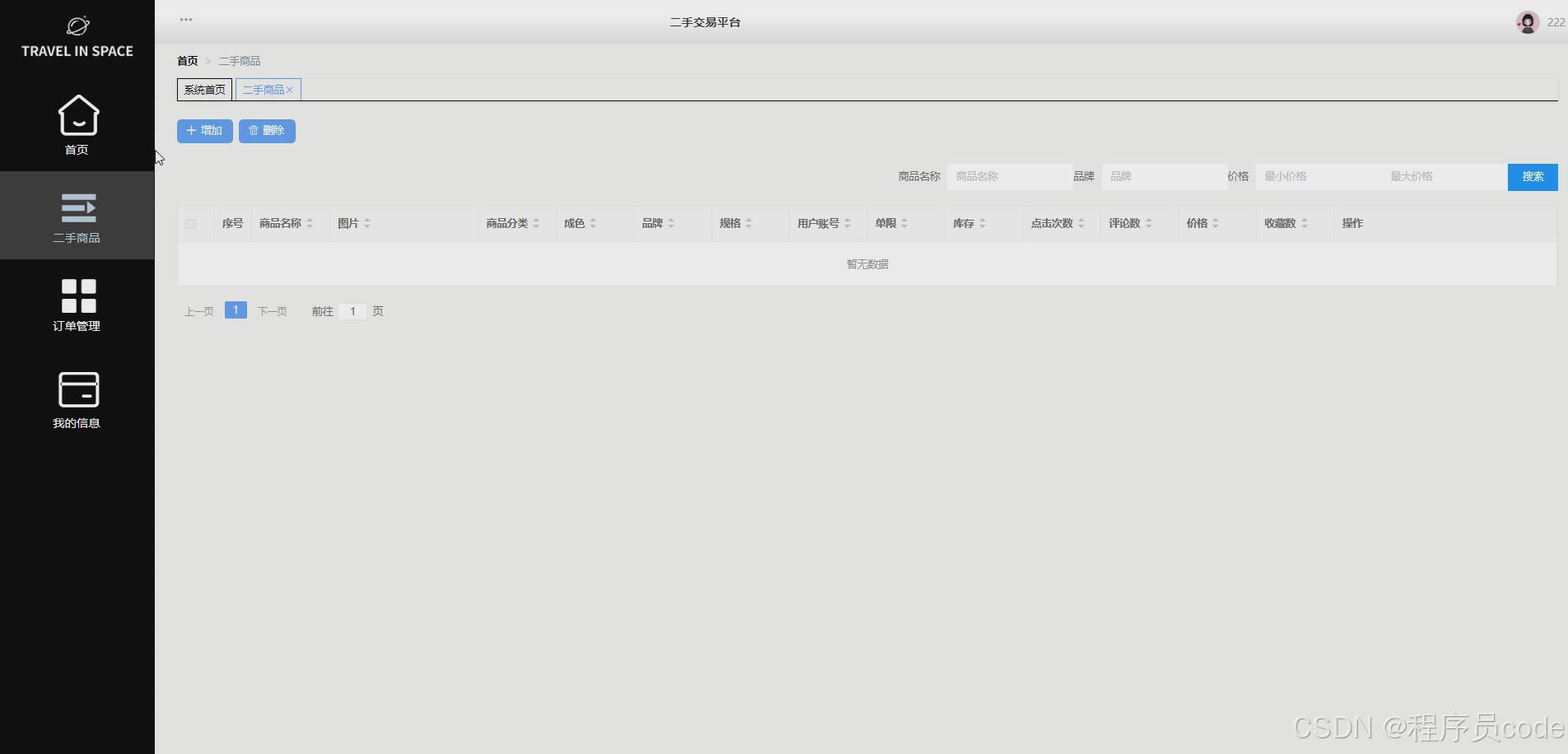This screenshot has width=1568, height=754.
Task: Click the 搜索 search button
Action: tap(1533, 177)
